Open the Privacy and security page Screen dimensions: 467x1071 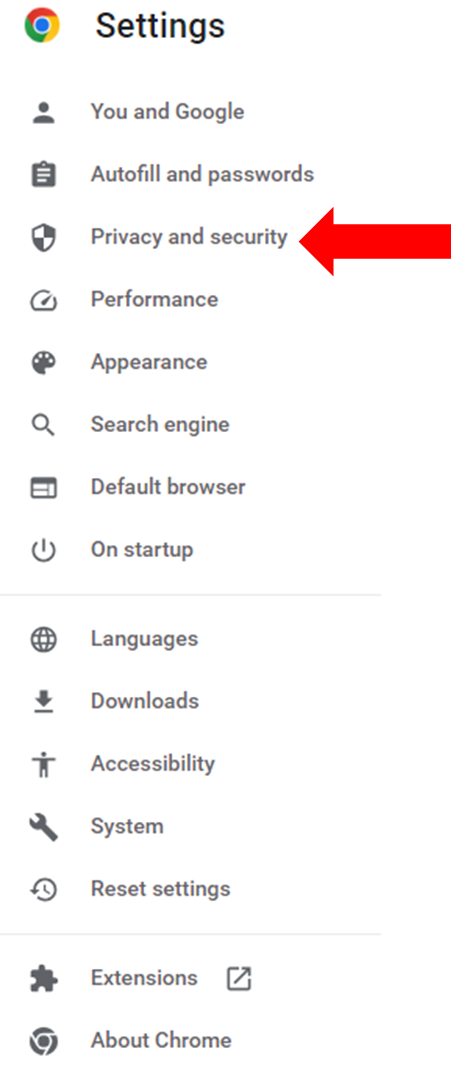[x=189, y=237]
